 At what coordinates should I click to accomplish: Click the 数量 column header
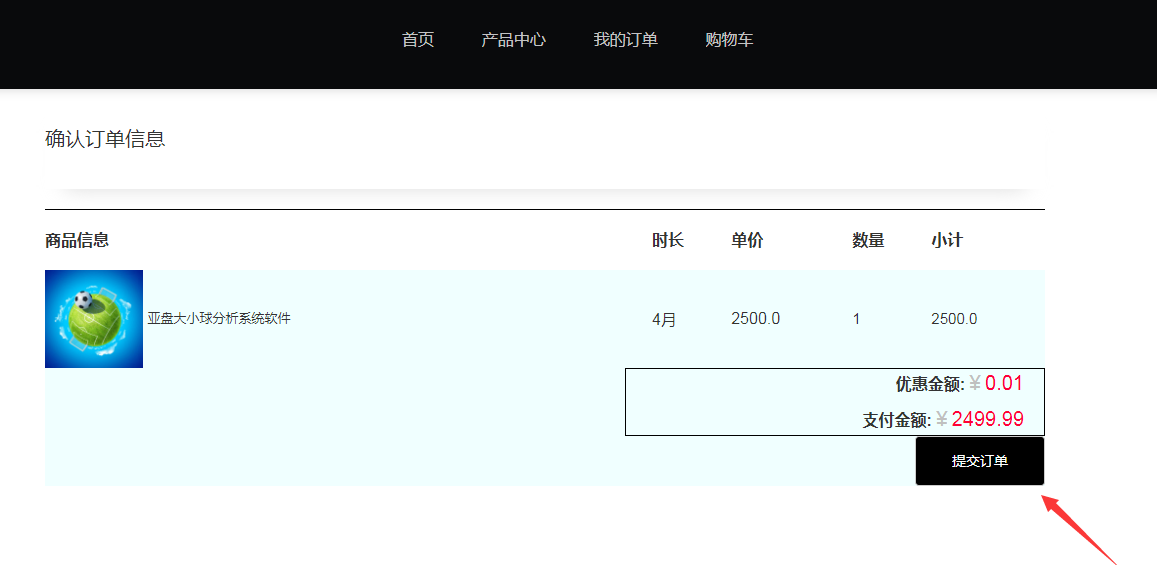[x=868, y=240]
